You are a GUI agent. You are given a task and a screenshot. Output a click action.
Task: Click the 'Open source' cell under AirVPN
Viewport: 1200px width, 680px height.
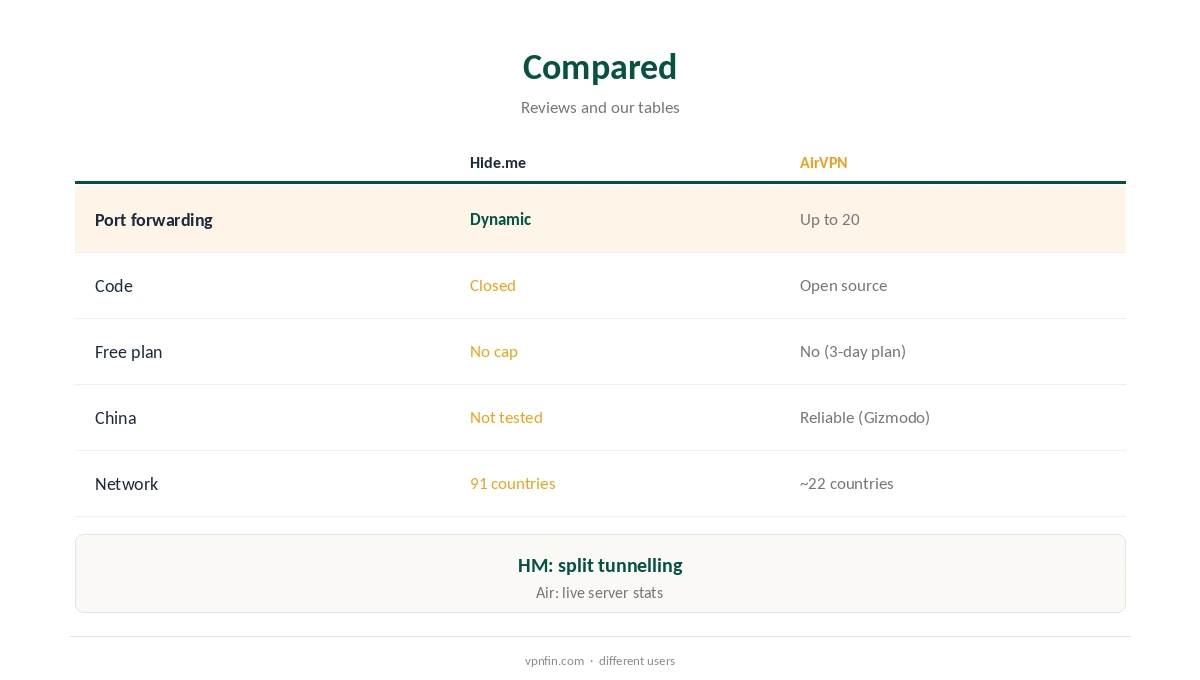click(843, 285)
